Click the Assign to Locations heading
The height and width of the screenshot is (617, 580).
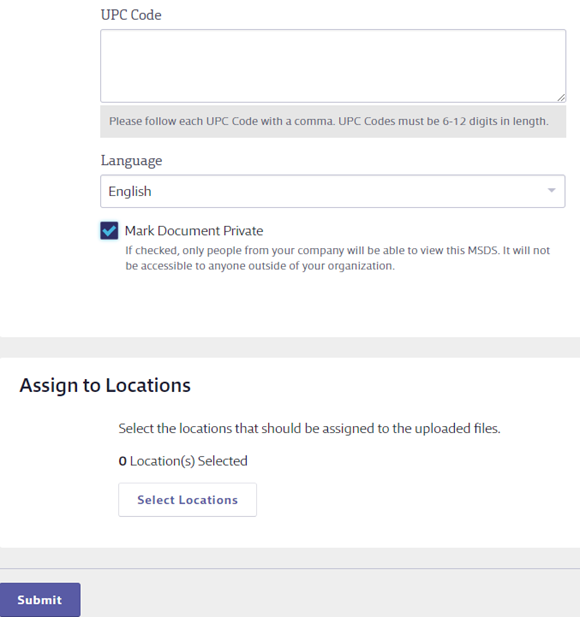coord(105,385)
